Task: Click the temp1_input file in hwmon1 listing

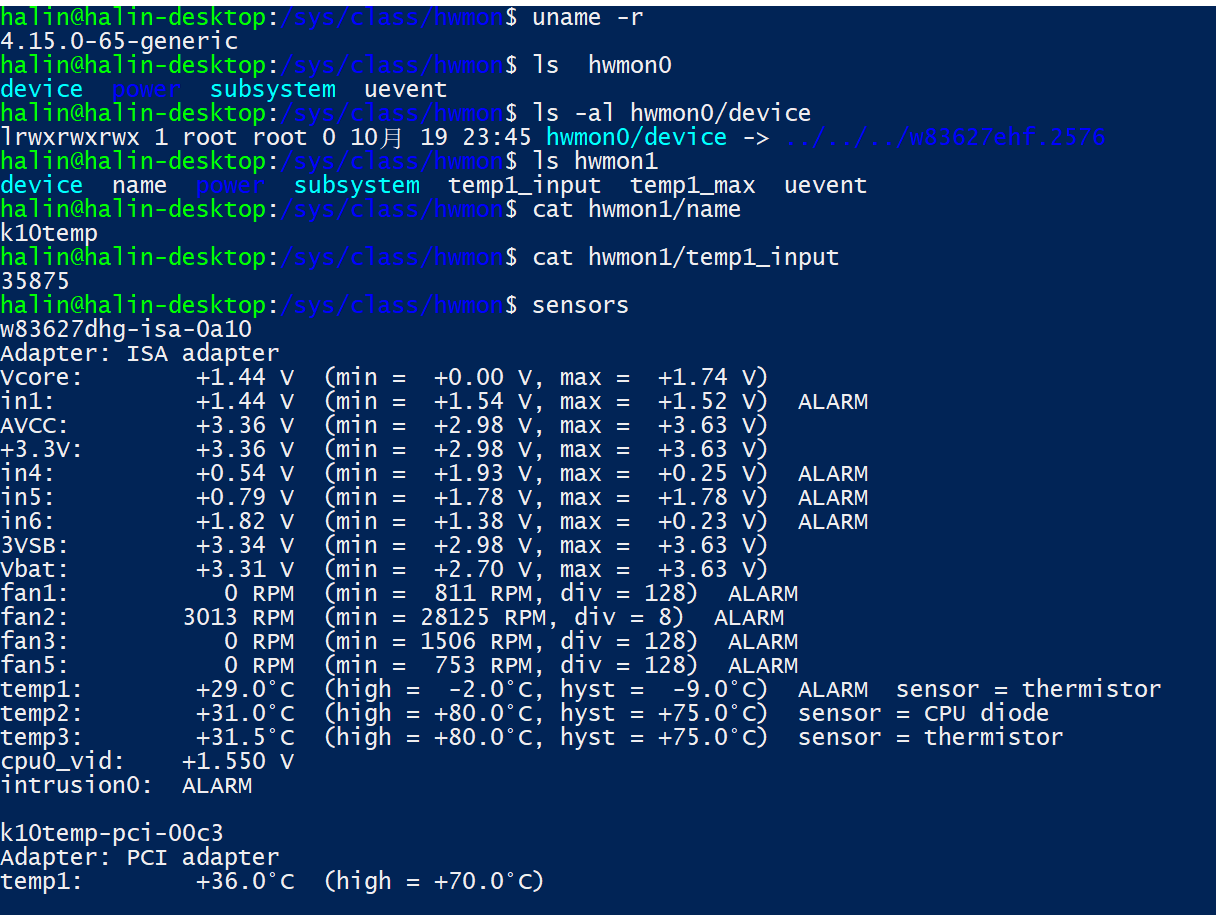Action: [524, 185]
